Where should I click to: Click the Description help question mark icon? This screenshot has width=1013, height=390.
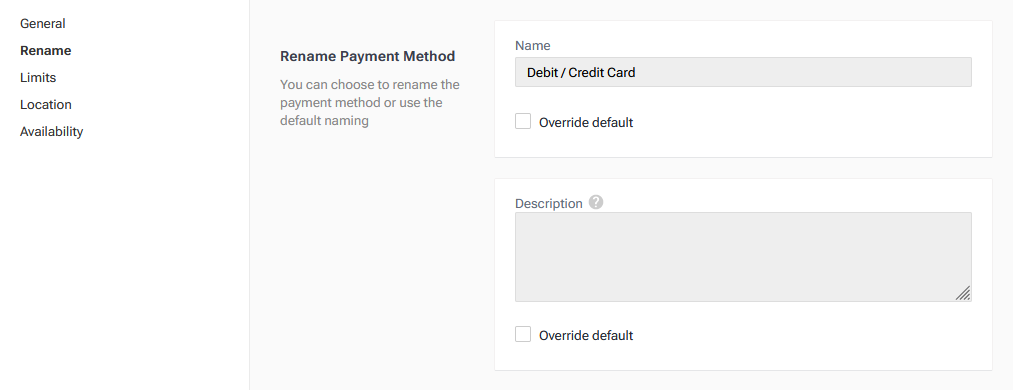click(596, 203)
